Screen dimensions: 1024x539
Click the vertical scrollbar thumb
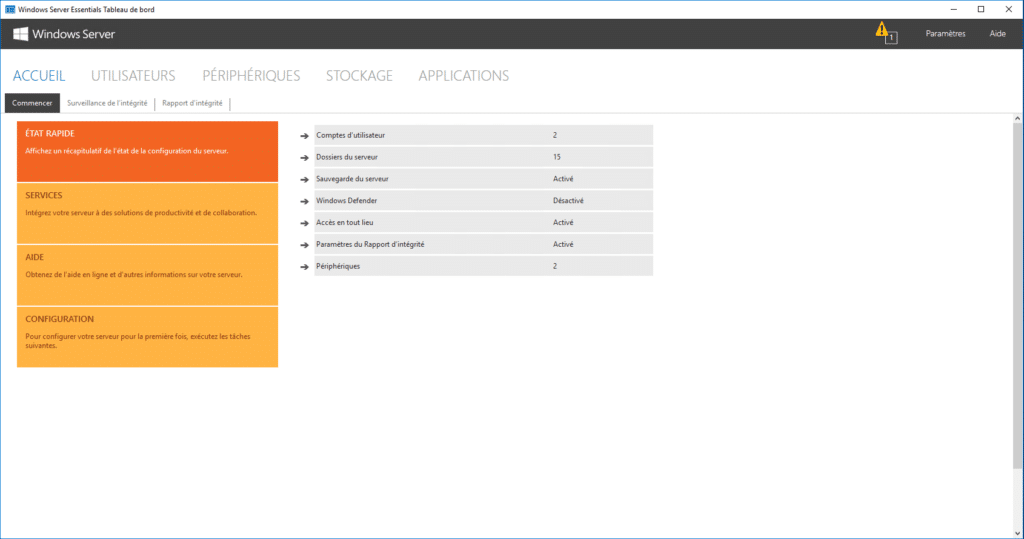point(1017,295)
